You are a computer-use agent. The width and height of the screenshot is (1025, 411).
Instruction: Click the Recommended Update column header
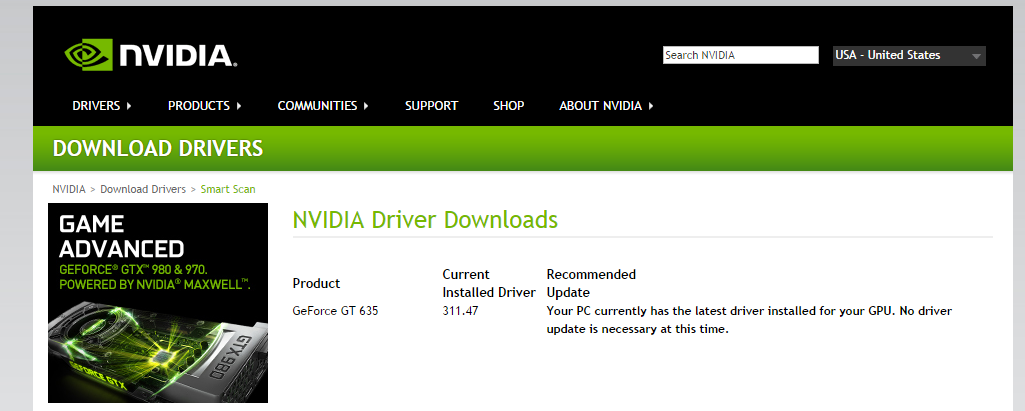pos(591,284)
